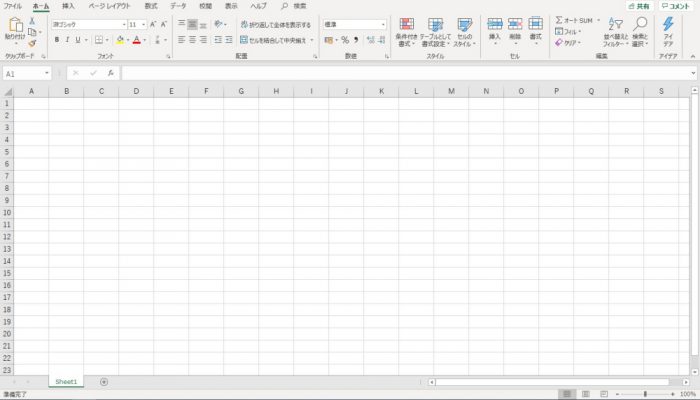Expand the Name Box dropdown
Screen dimensions: 700x400
[x=47, y=73]
